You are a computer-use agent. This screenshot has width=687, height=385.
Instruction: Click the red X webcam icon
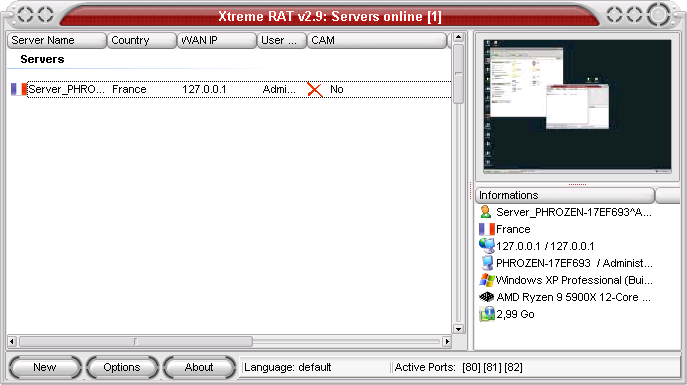(x=315, y=89)
